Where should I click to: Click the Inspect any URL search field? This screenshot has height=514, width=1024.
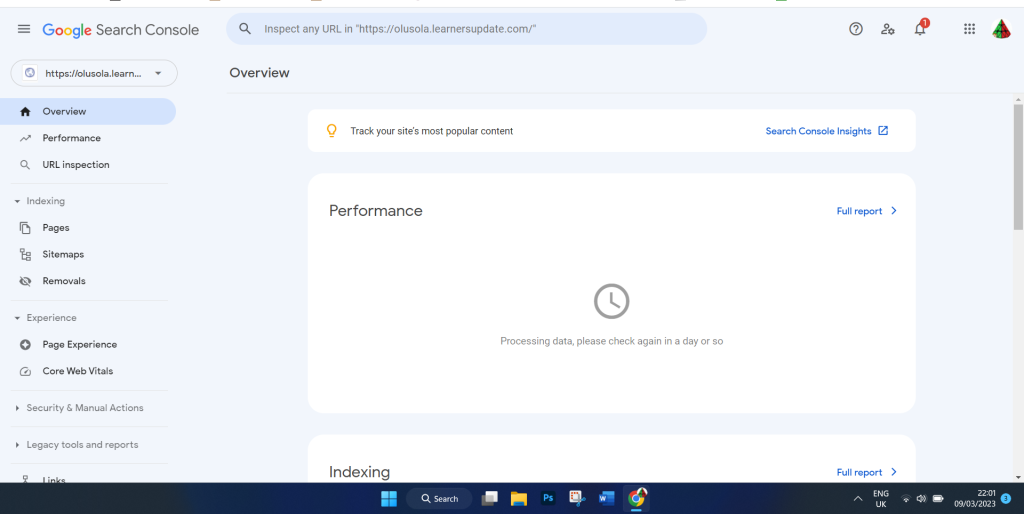tap(466, 29)
